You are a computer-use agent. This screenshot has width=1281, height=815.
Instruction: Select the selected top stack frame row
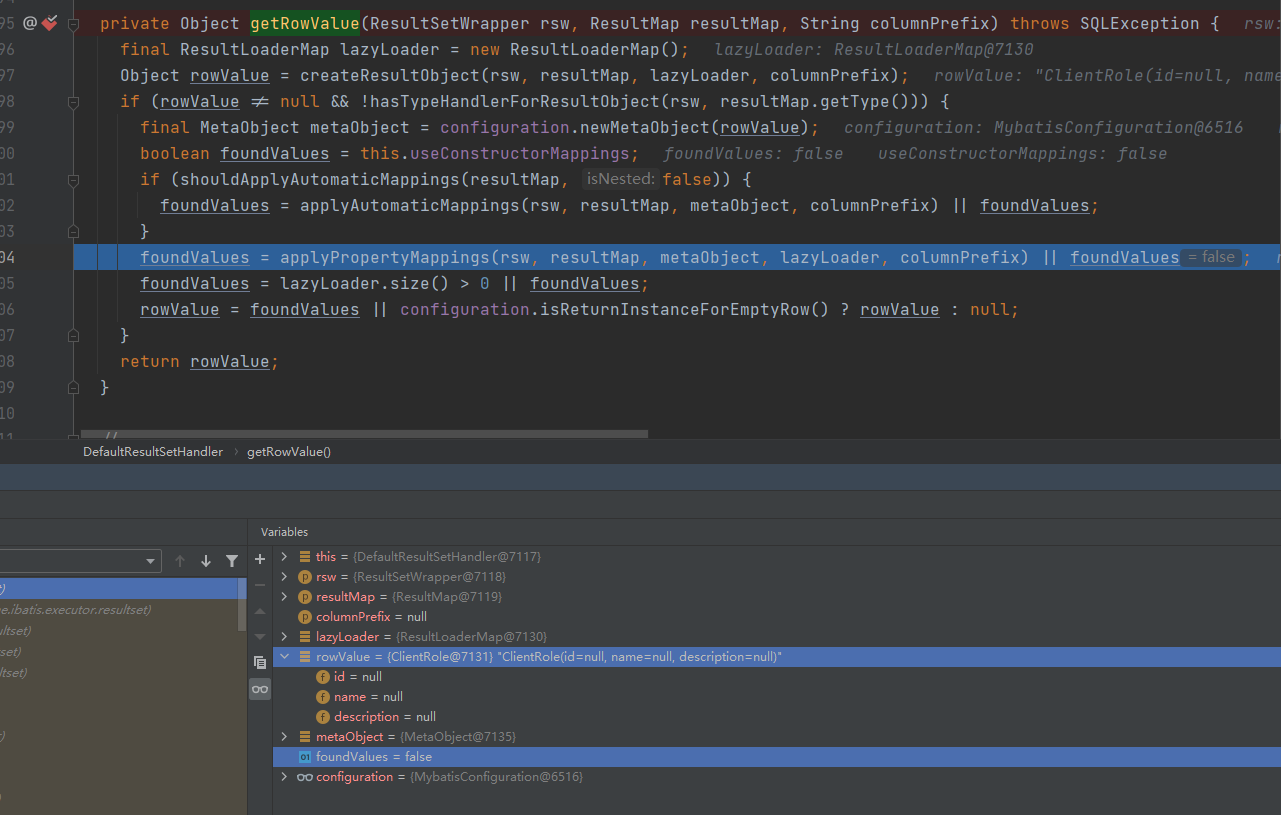pyautogui.click(x=119, y=588)
